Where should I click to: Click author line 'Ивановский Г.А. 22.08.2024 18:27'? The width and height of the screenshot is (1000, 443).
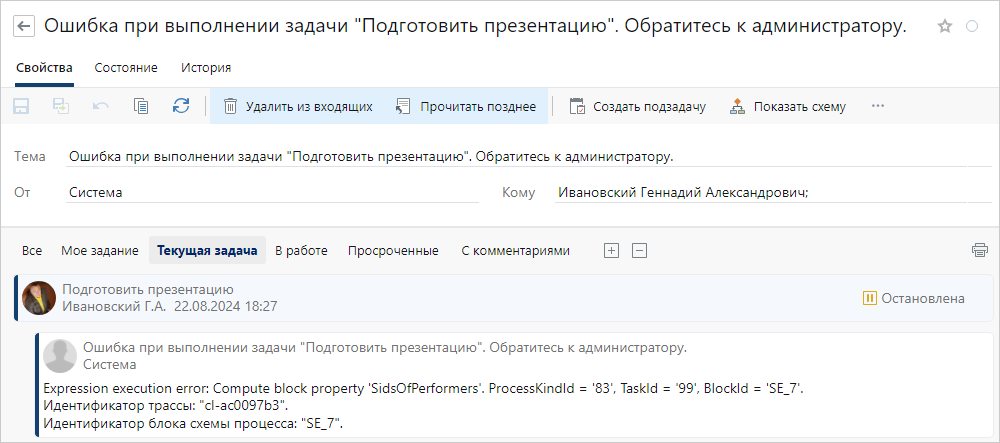170,307
